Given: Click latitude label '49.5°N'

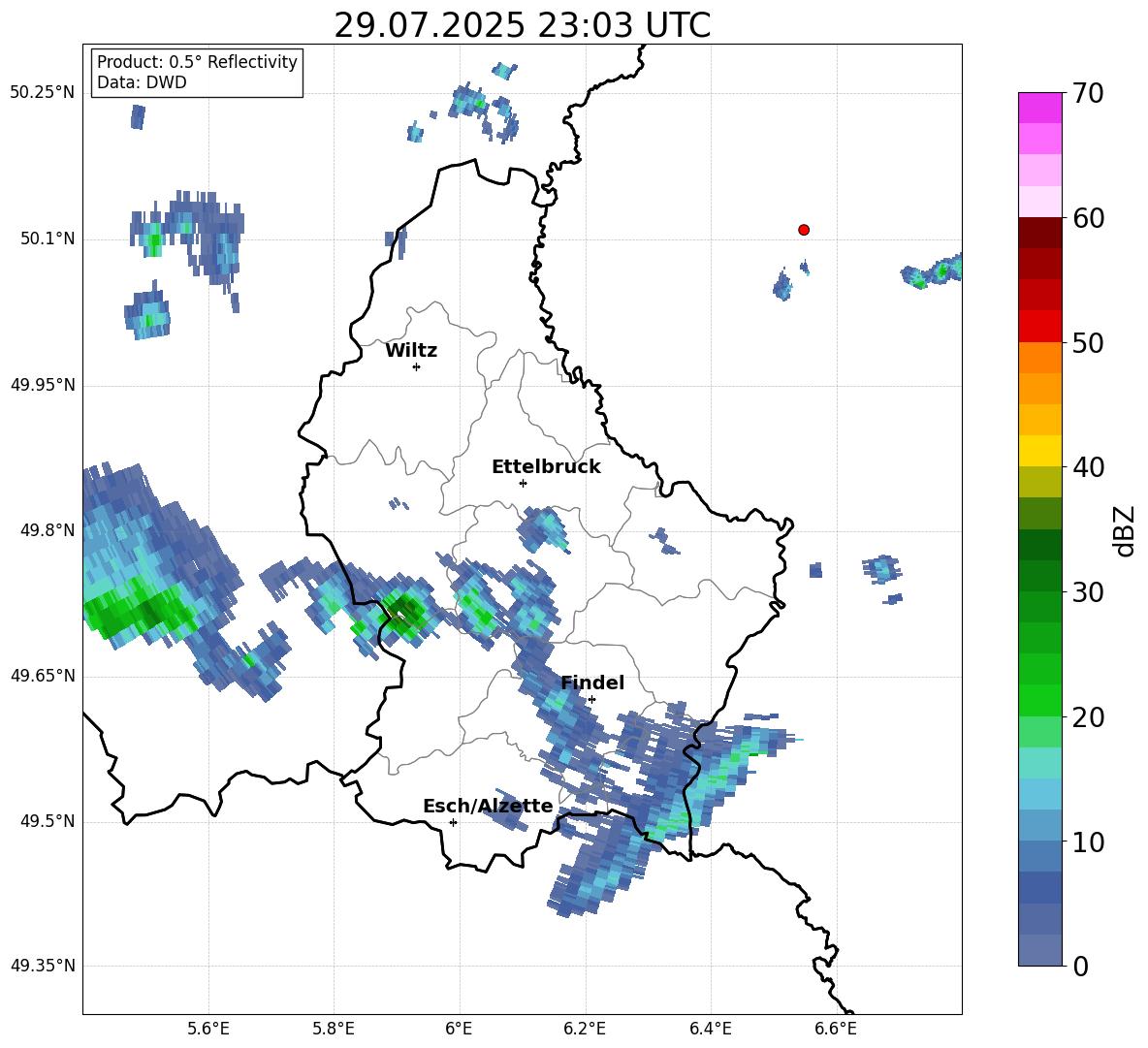Looking at the screenshot, I should (48, 822).
